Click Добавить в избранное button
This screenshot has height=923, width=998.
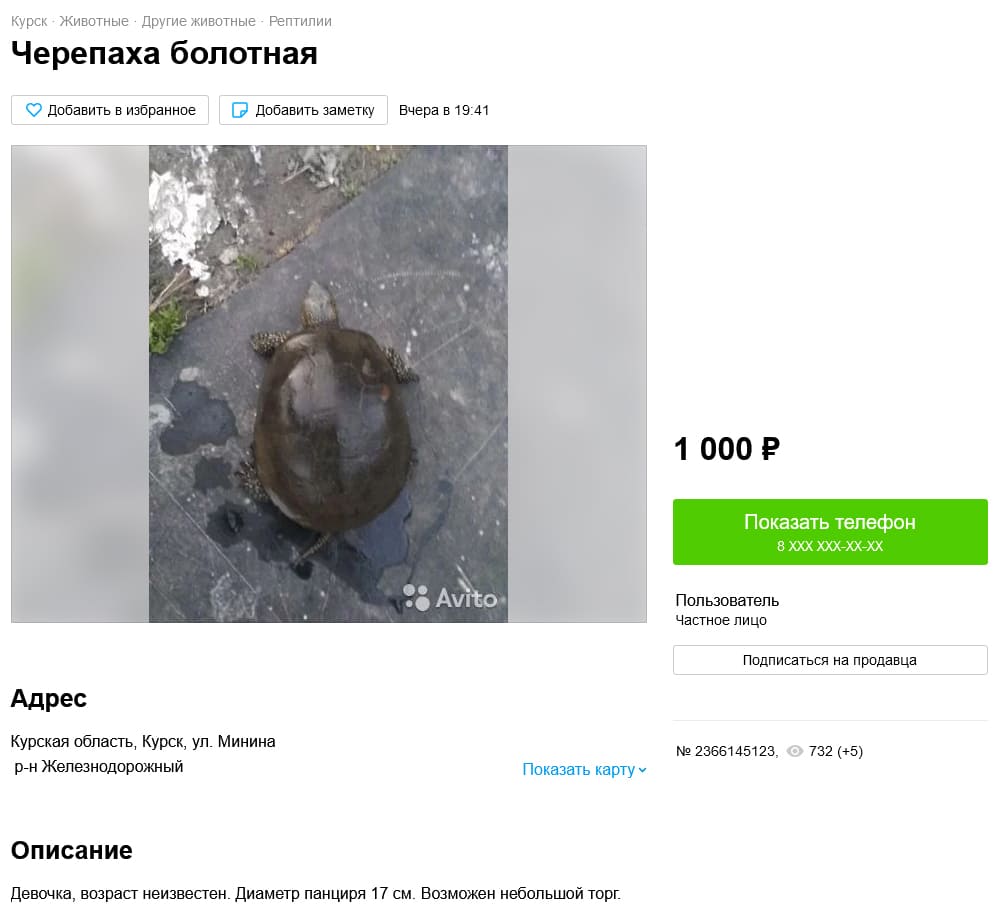(110, 110)
